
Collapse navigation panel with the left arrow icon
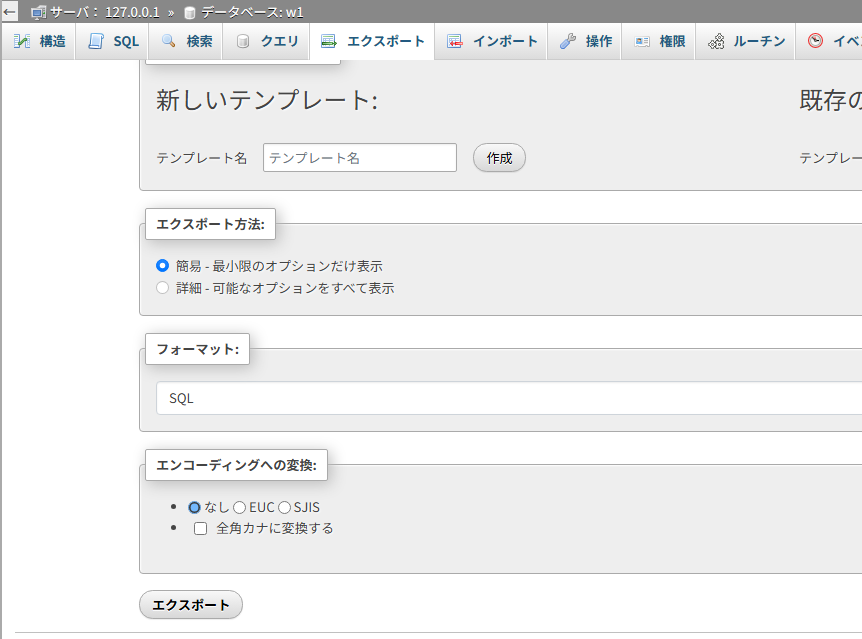click(x=10, y=12)
